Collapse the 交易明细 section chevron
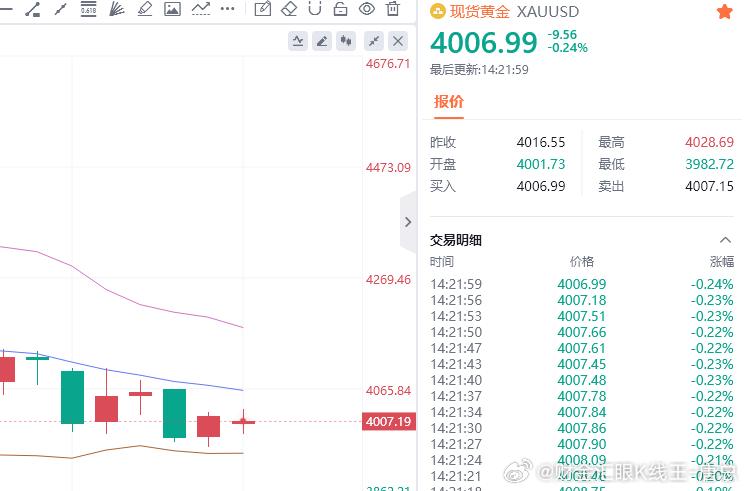This screenshot has height=491, width=746. click(725, 240)
